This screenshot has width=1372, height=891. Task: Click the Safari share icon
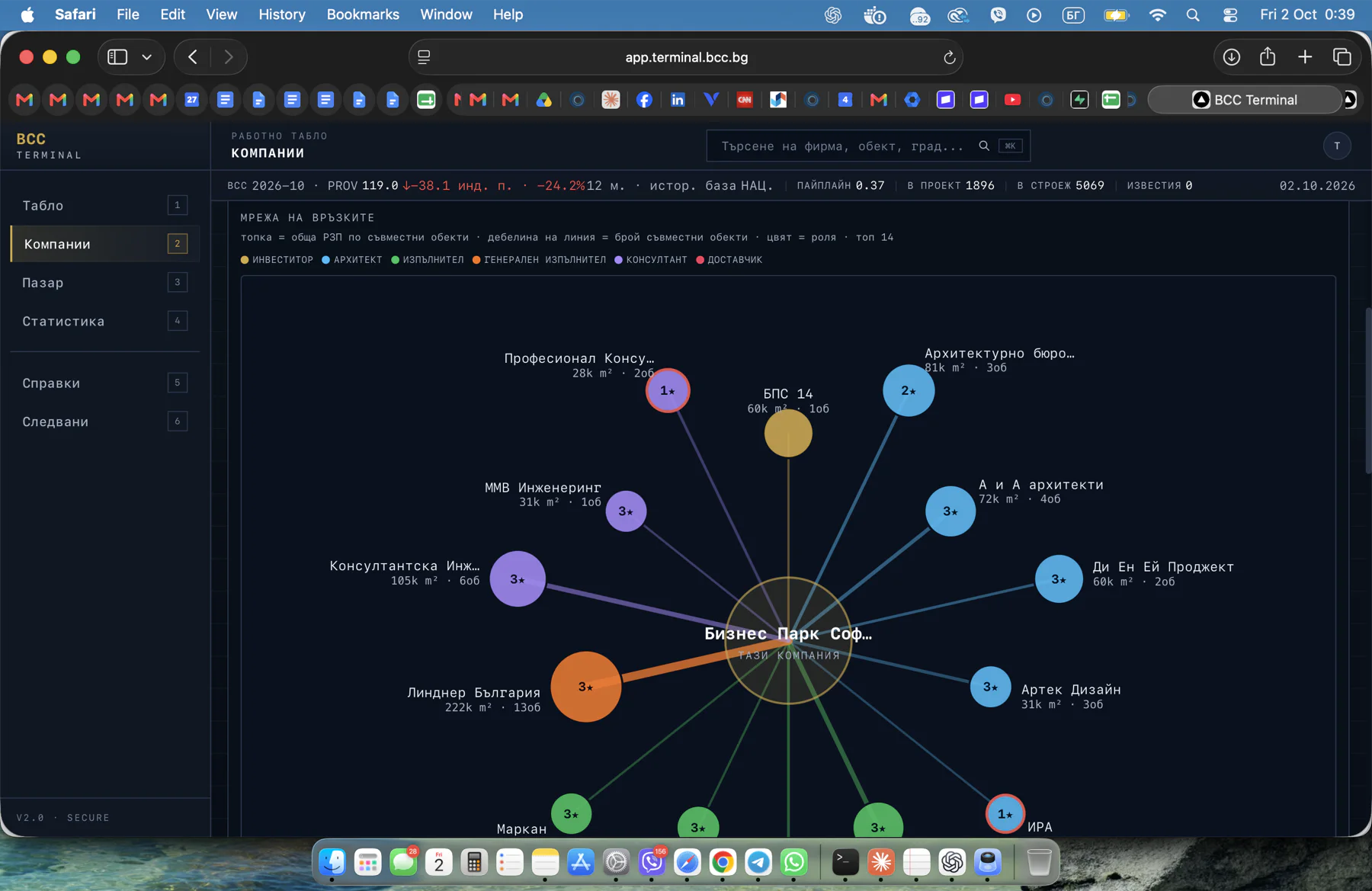(1268, 56)
